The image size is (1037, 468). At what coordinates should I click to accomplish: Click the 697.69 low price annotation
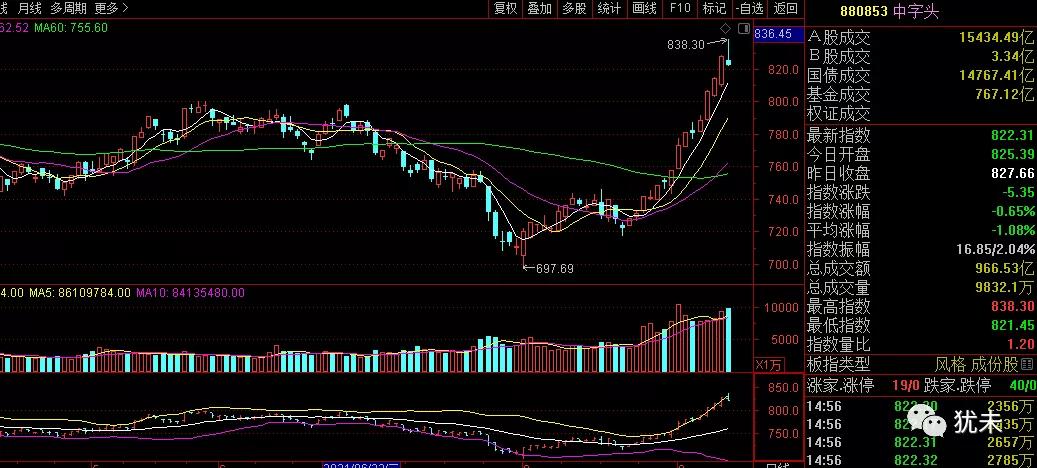click(555, 268)
